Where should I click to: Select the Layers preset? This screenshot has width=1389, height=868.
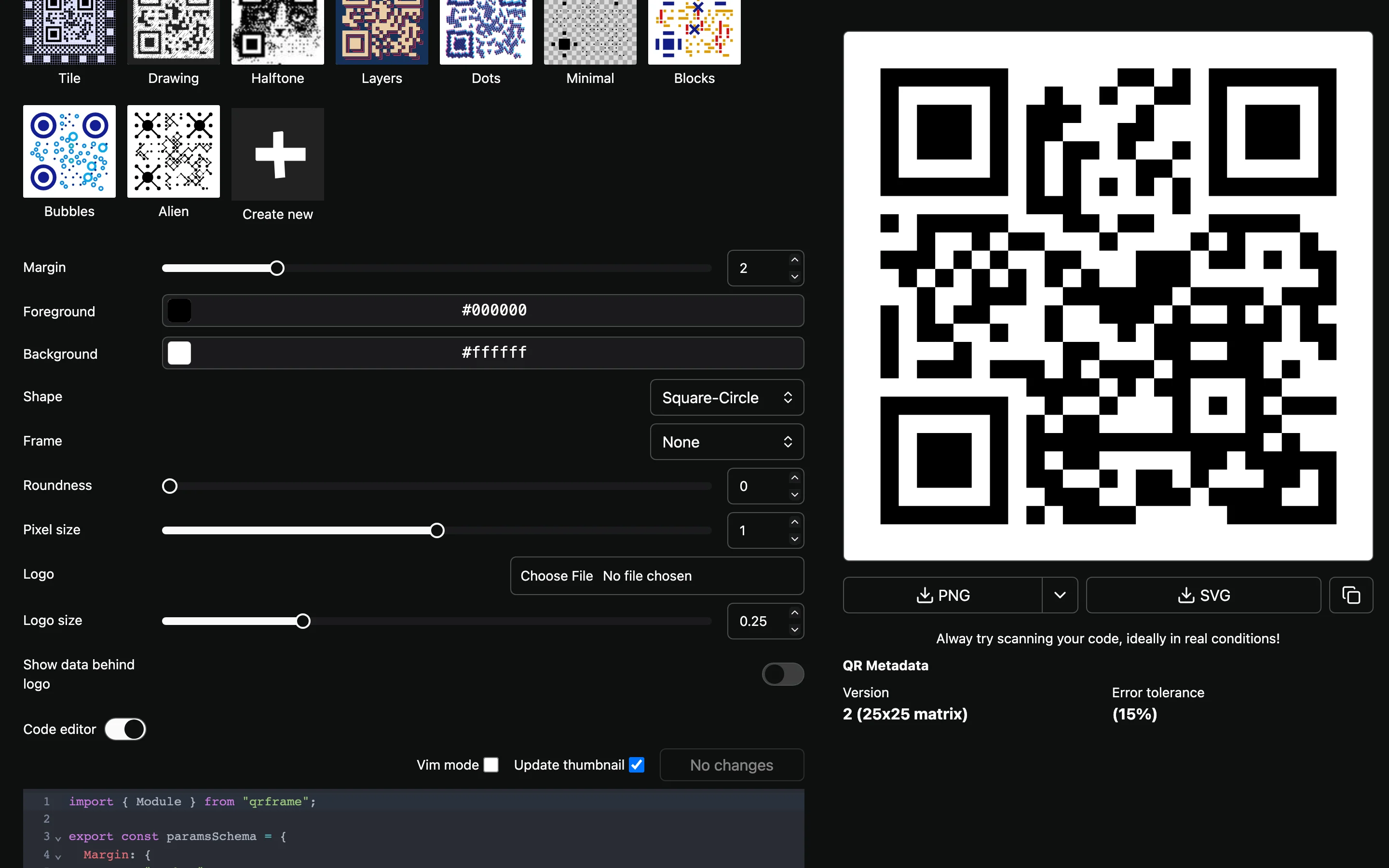pos(381,31)
